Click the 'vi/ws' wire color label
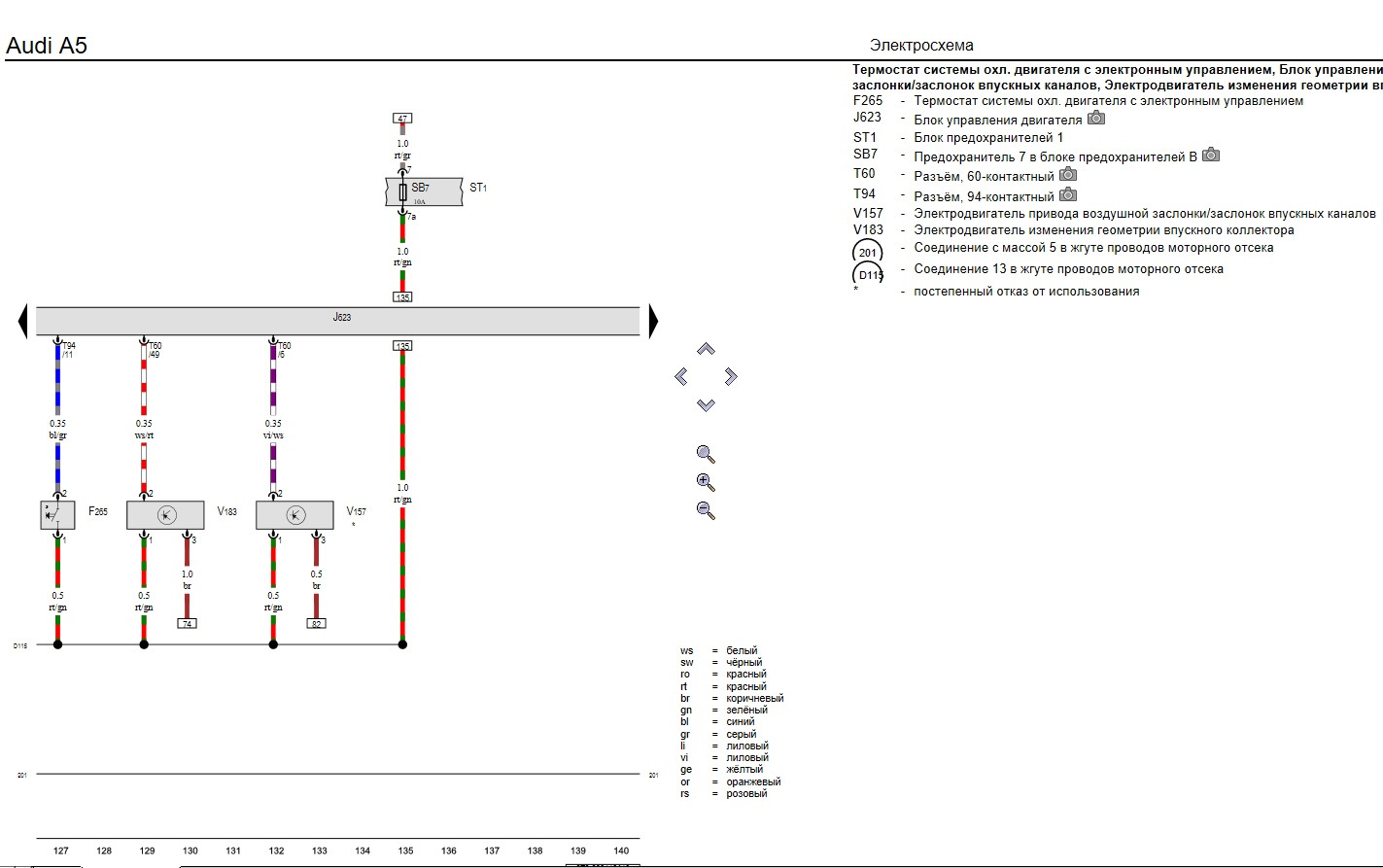The image size is (1383, 868). (x=273, y=435)
